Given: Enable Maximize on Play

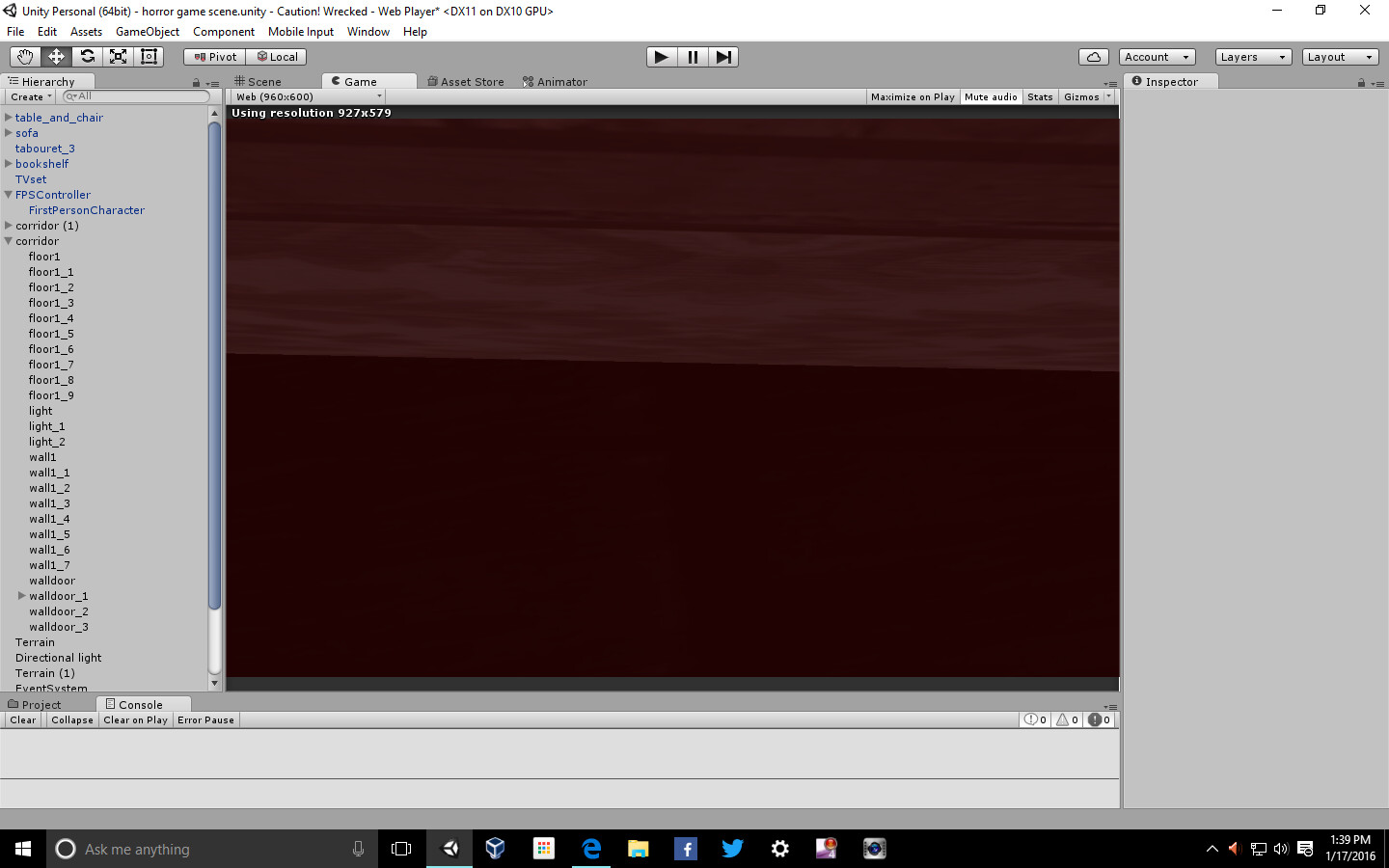Looking at the screenshot, I should 912,96.
